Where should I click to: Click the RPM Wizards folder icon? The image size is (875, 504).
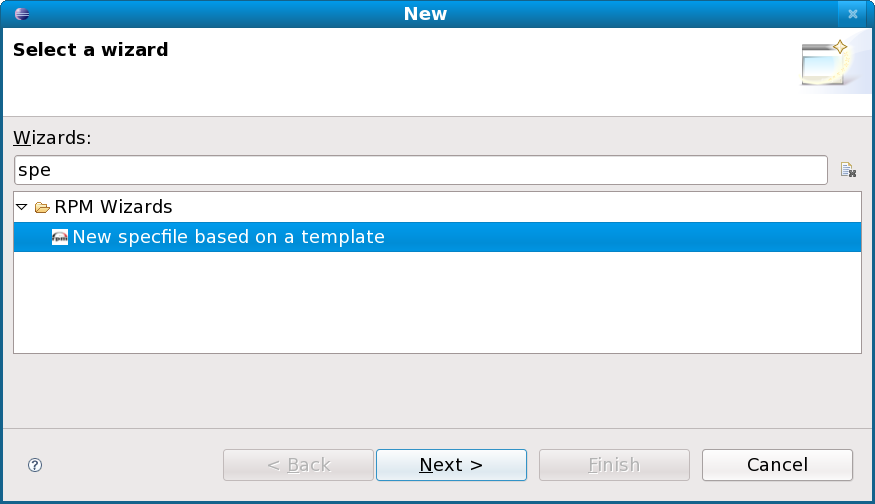pyautogui.click(x=42, y=208)
